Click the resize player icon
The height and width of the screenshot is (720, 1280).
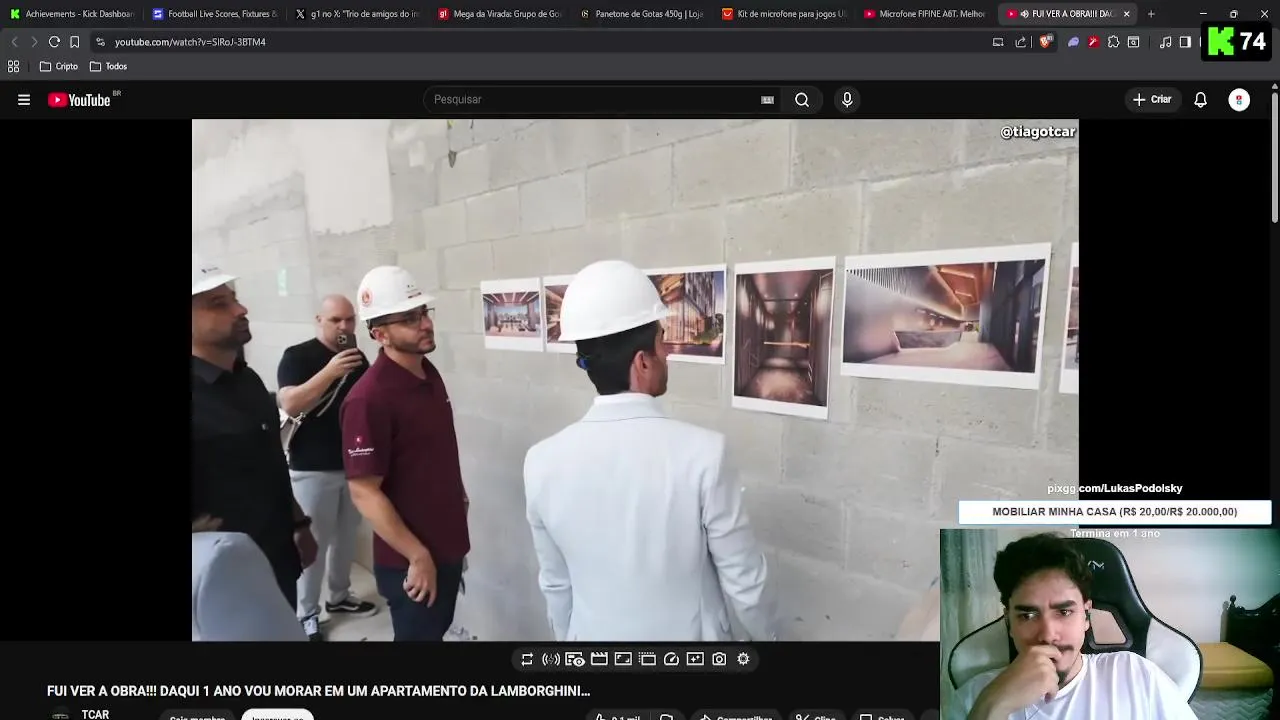pos(623,659)
